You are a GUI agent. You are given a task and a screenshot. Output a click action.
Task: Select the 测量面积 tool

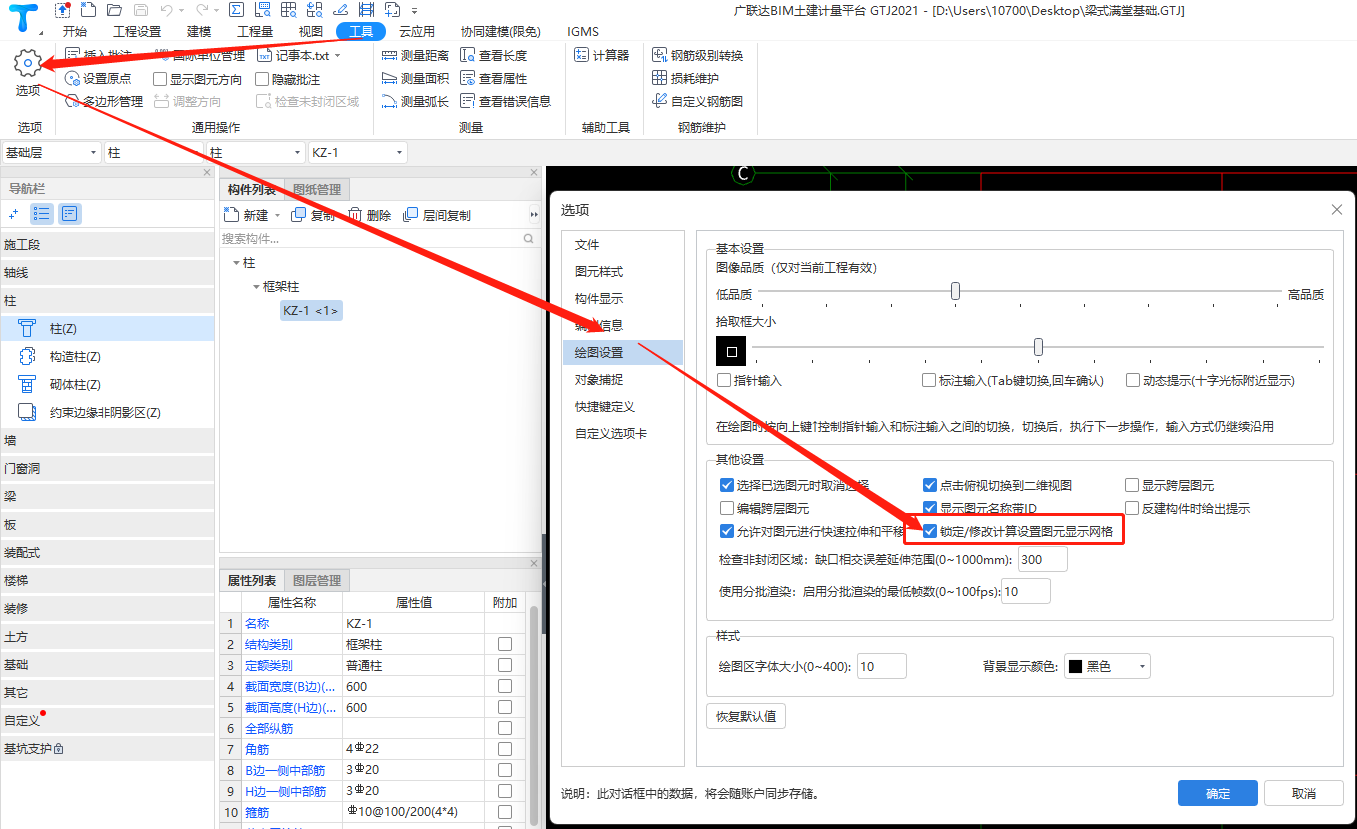click(x=416, y=78)
